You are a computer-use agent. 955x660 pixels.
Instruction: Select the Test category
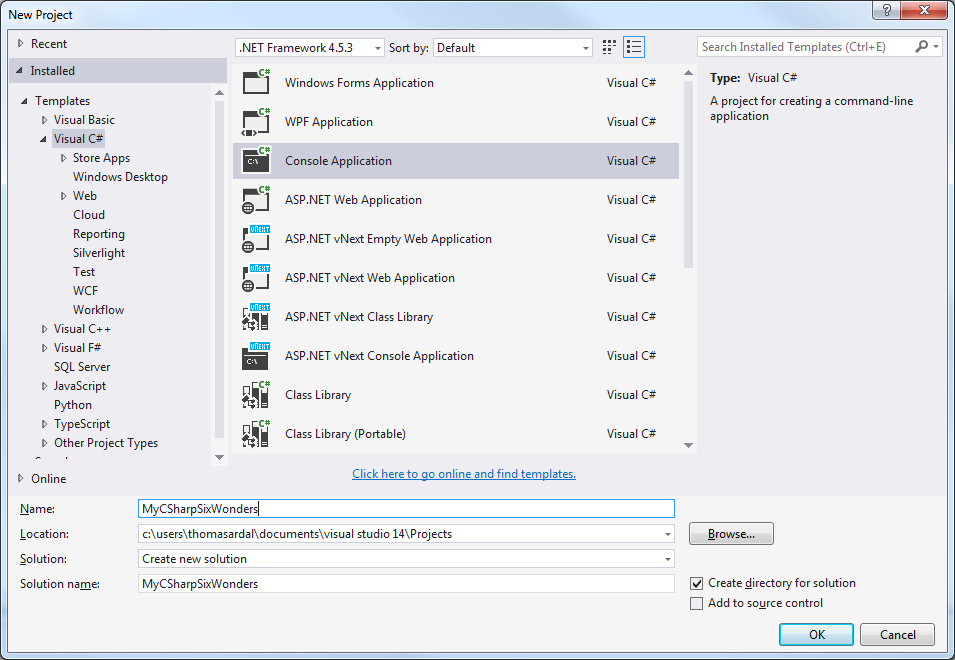[84, 272]
